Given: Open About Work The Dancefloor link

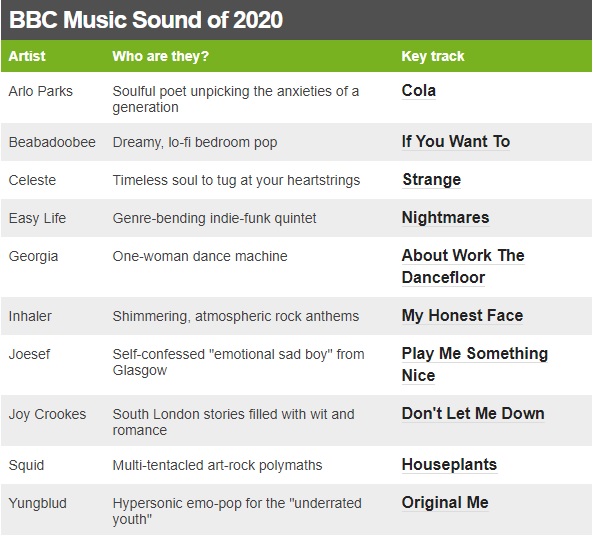Looking at the screenshot, I should tap(463, 266).
